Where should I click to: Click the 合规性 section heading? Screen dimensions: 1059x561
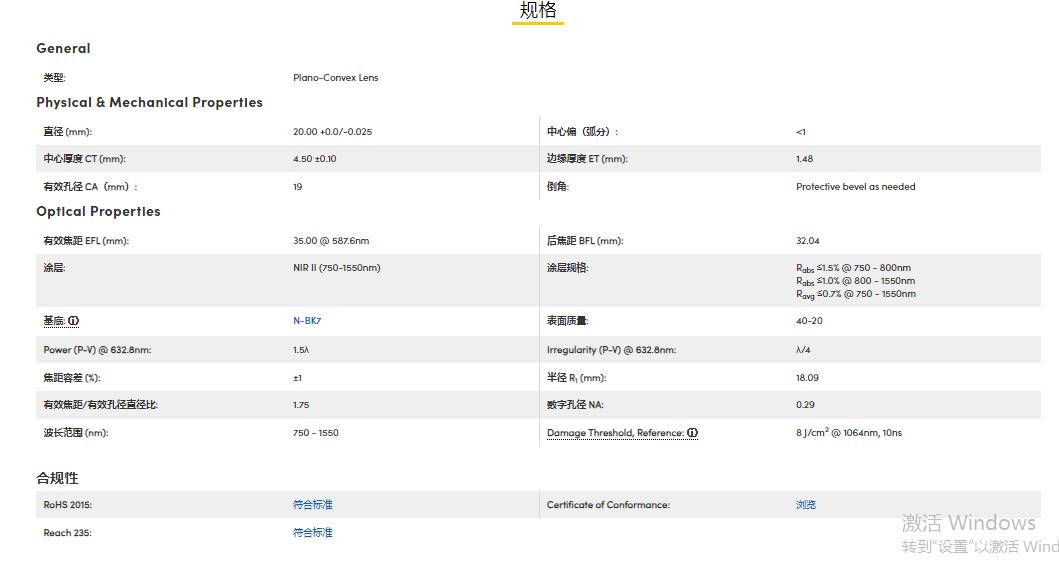point(57,478)
